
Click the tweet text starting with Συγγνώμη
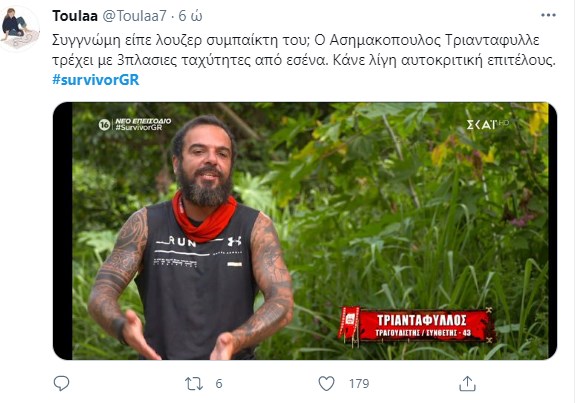coord(303,50)
